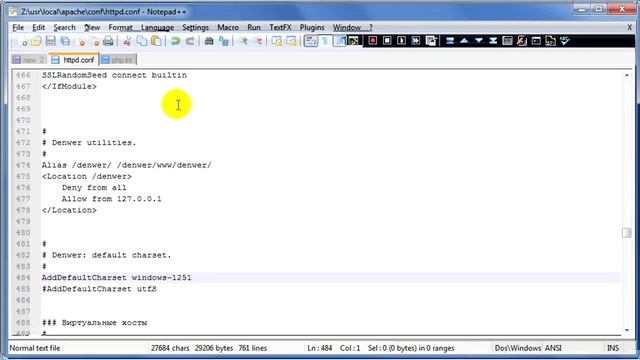Image resolution: width=640 pixels, height=360 pixels.
Task: Undo the last edit with the green arrow
Action: (176, 41)
